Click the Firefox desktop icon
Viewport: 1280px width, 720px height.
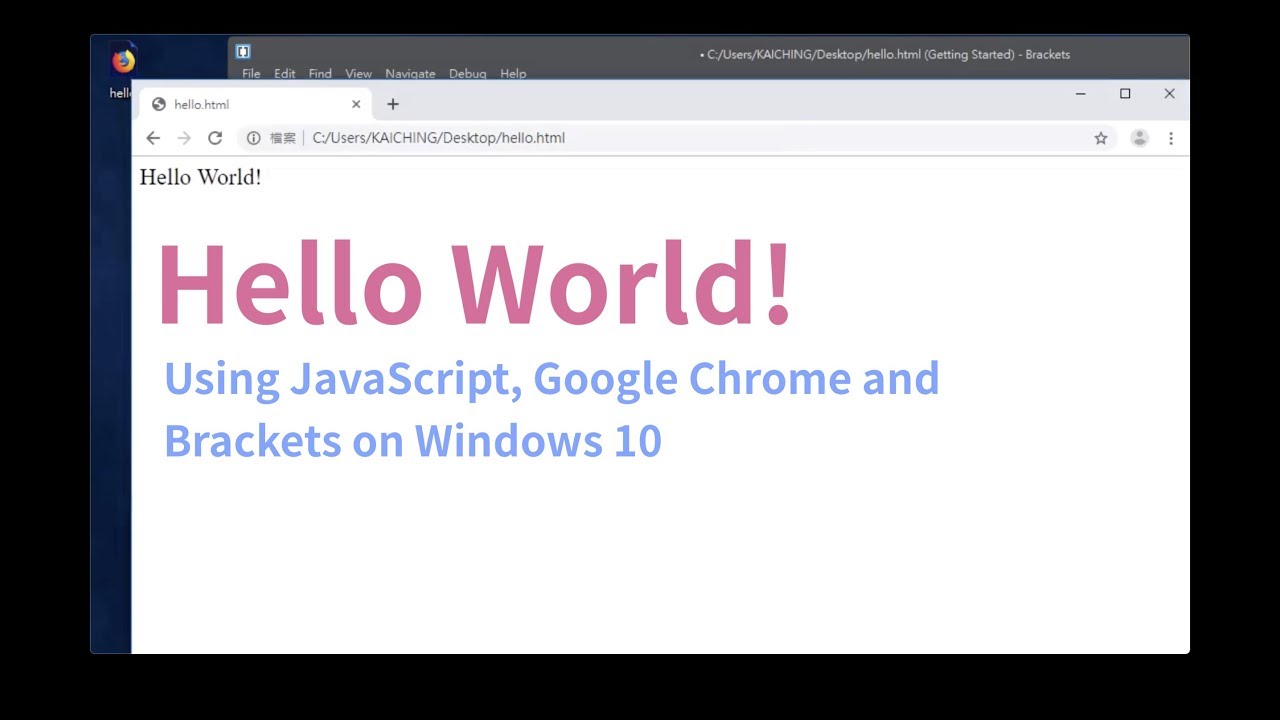pyautogui.click(x=122, y=62)
